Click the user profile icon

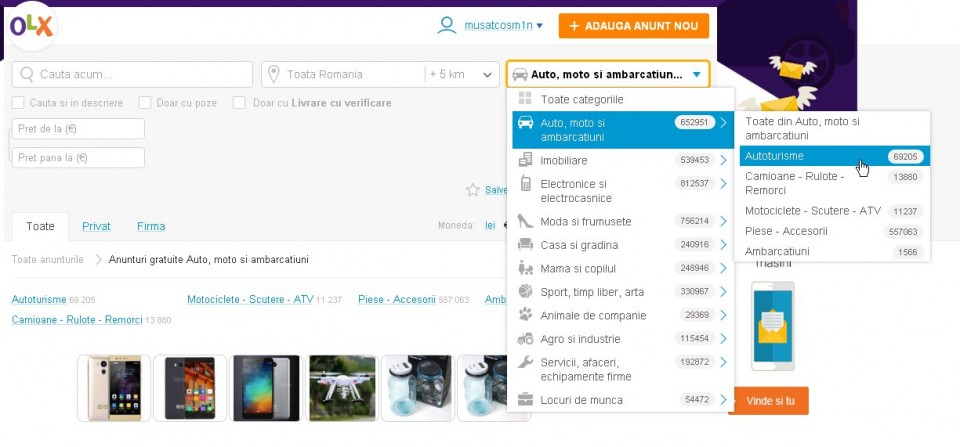click(x=447, y=25)
